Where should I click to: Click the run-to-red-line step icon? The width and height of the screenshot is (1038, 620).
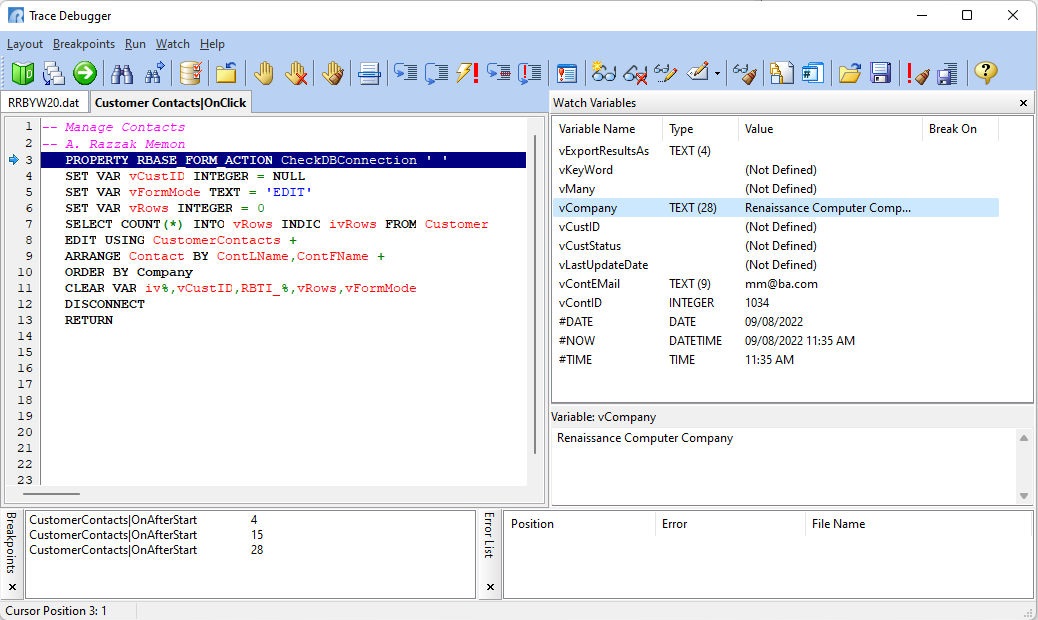coord(498,73)
